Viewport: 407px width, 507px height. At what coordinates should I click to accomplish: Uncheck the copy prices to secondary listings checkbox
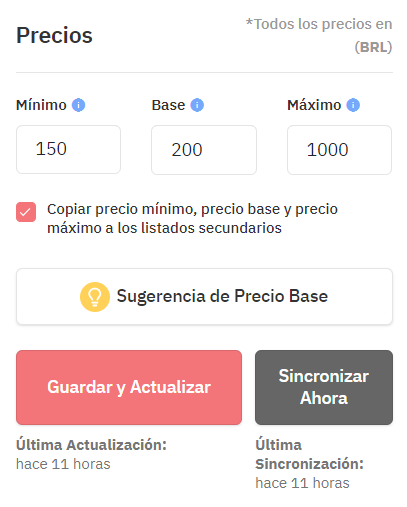tap(26, 212)
